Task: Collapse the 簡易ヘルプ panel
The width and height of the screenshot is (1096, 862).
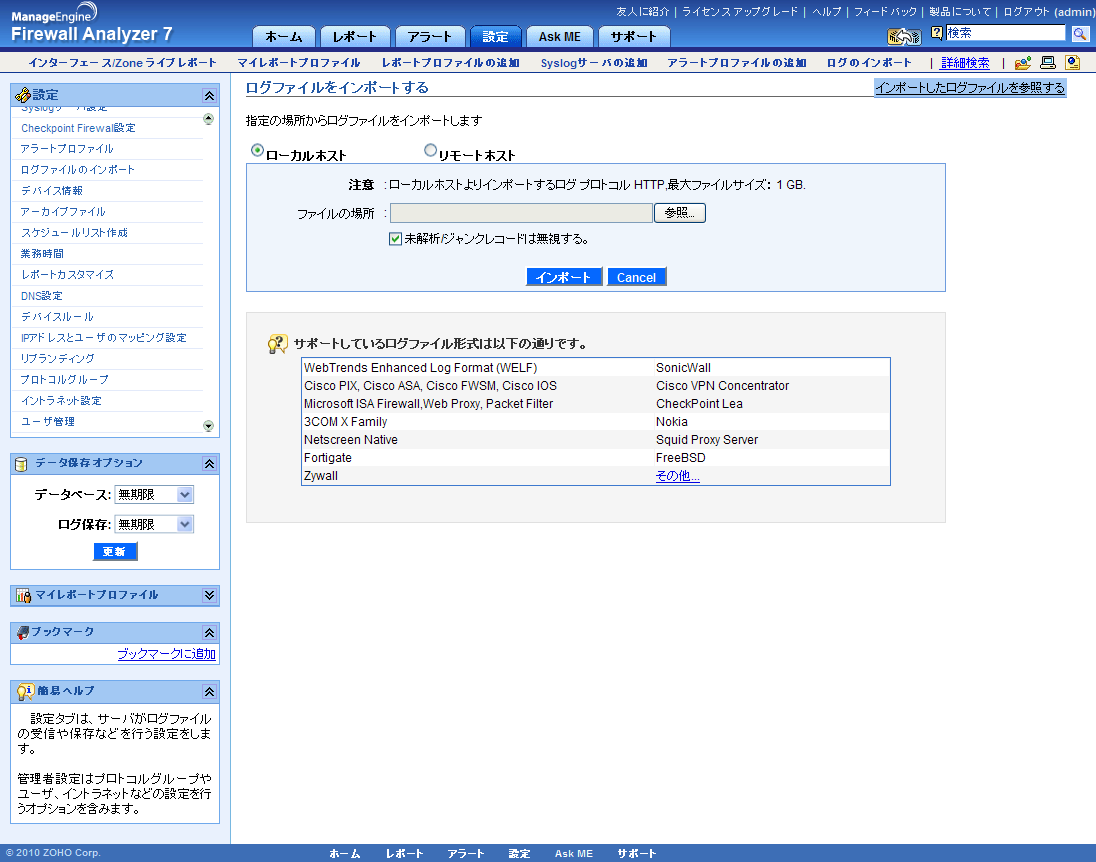Action: [209, 691]
